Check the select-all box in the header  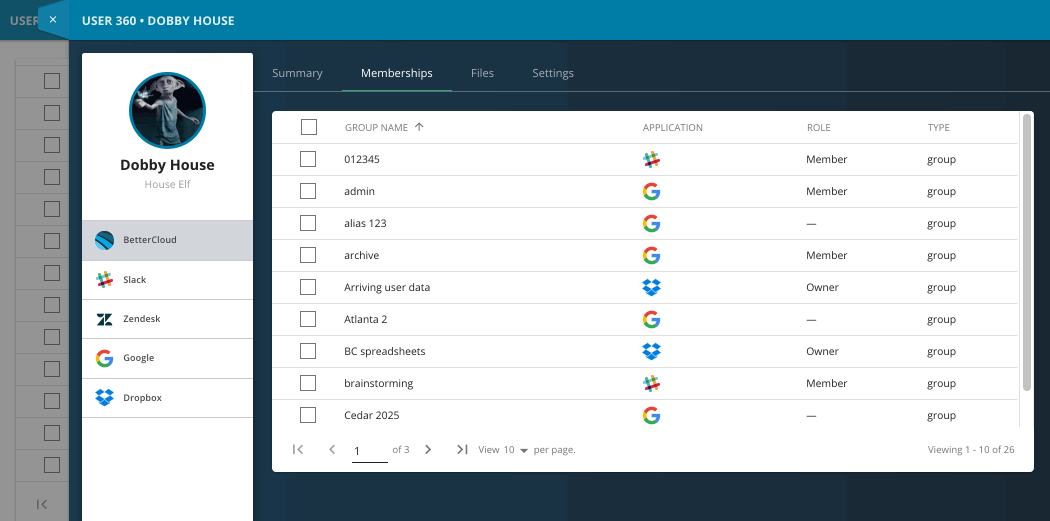pyautogui.click(x=309, y=127)
